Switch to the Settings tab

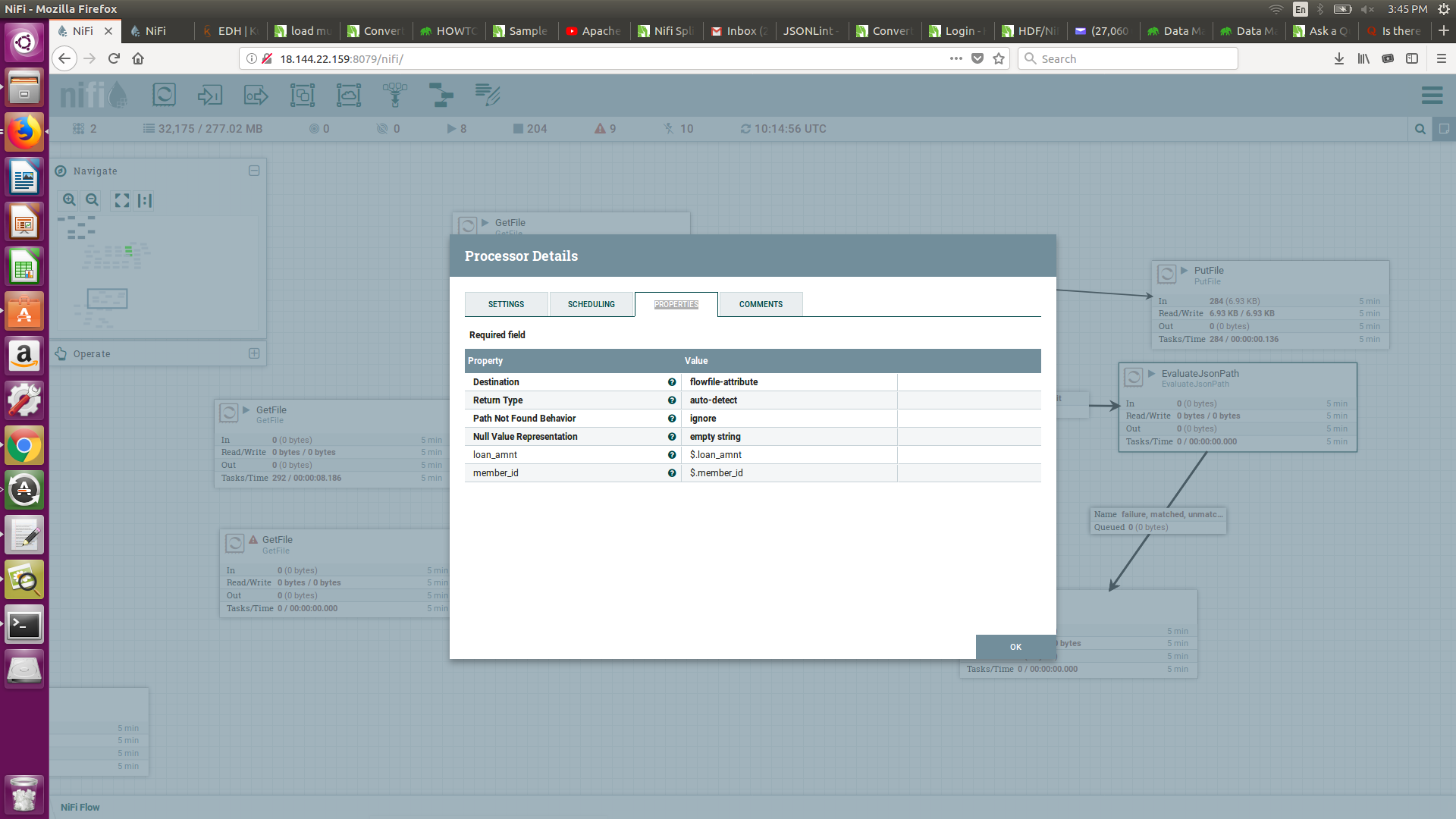click(506, 304)
